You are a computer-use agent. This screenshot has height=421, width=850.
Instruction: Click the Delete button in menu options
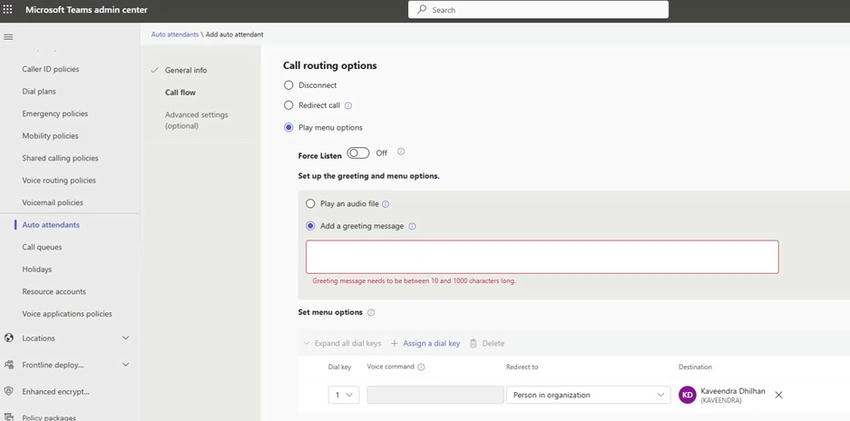pos(487,344)
